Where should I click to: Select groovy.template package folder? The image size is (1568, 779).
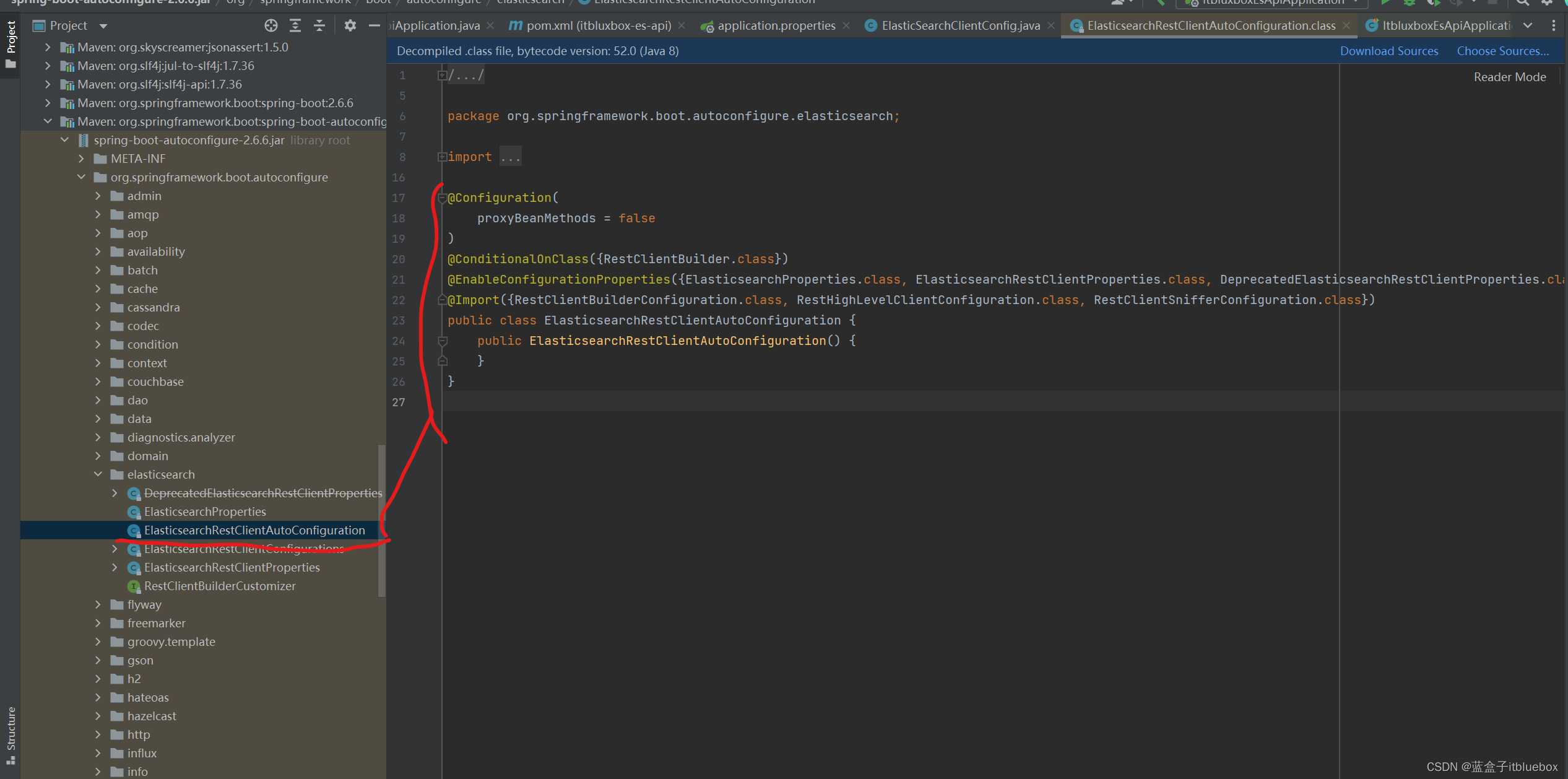point(171,642)
